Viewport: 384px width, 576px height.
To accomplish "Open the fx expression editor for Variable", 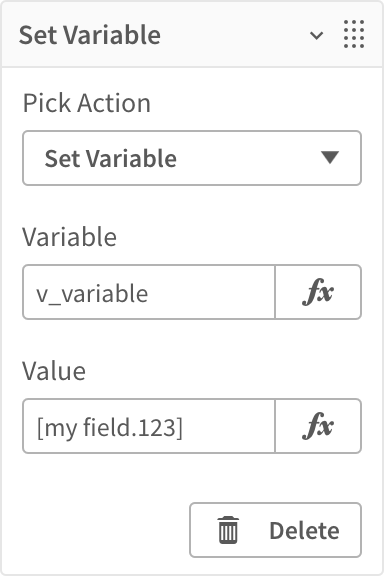I will (x=318, y=292).
